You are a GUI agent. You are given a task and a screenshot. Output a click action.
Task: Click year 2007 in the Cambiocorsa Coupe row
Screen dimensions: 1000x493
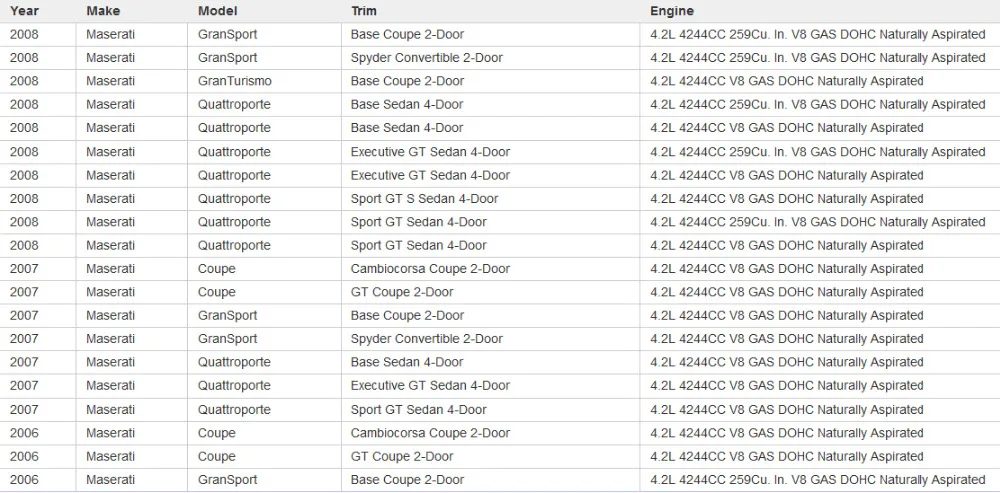[x=24, y=269]
